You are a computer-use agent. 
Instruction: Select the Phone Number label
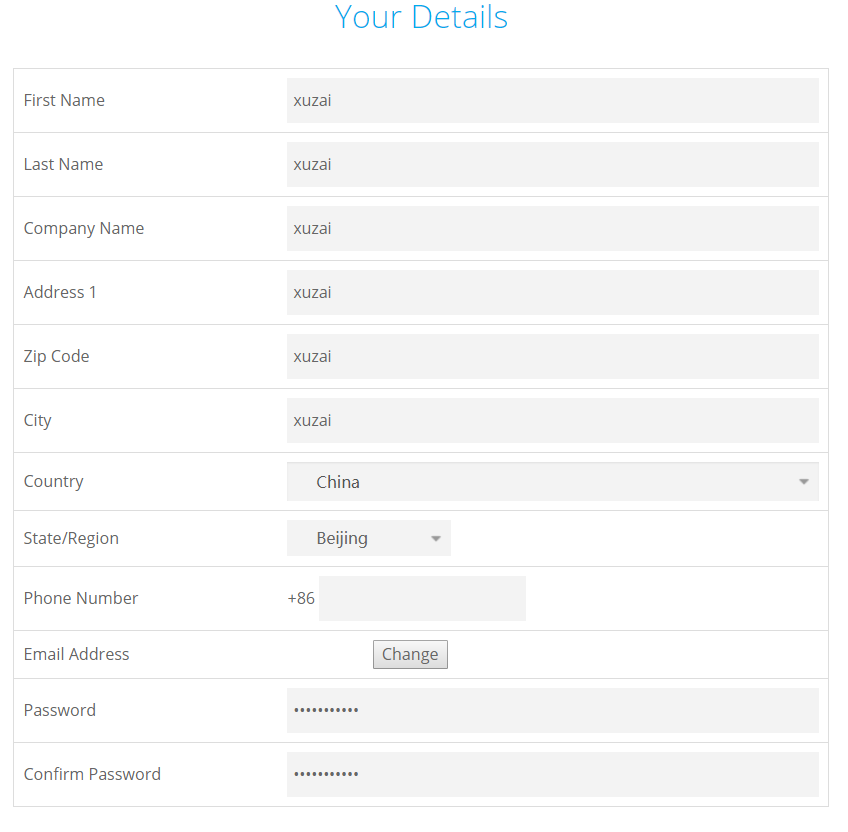(81, 598)
